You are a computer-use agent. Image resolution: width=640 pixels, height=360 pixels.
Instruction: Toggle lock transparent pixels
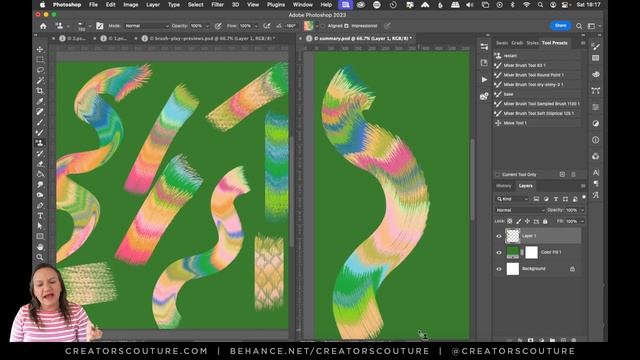510,221
